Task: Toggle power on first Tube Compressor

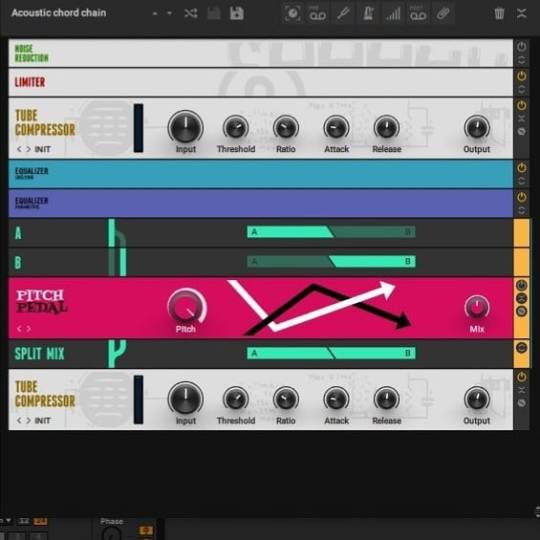Action: 521,105
